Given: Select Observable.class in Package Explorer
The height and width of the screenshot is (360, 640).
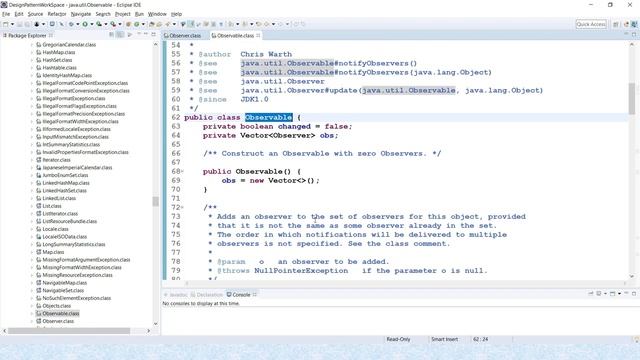Looking at the screenshot, I should 60,313.
